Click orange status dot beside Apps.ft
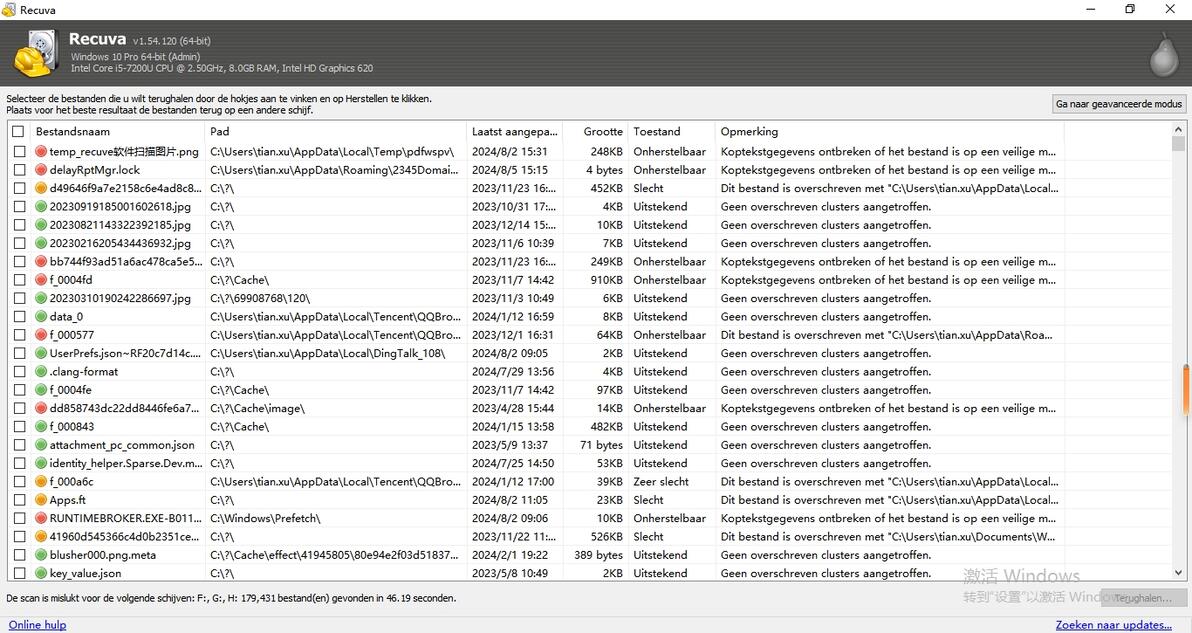This screenshot has width=1192, height=633. pyautogui.click(x=41, y=500)
